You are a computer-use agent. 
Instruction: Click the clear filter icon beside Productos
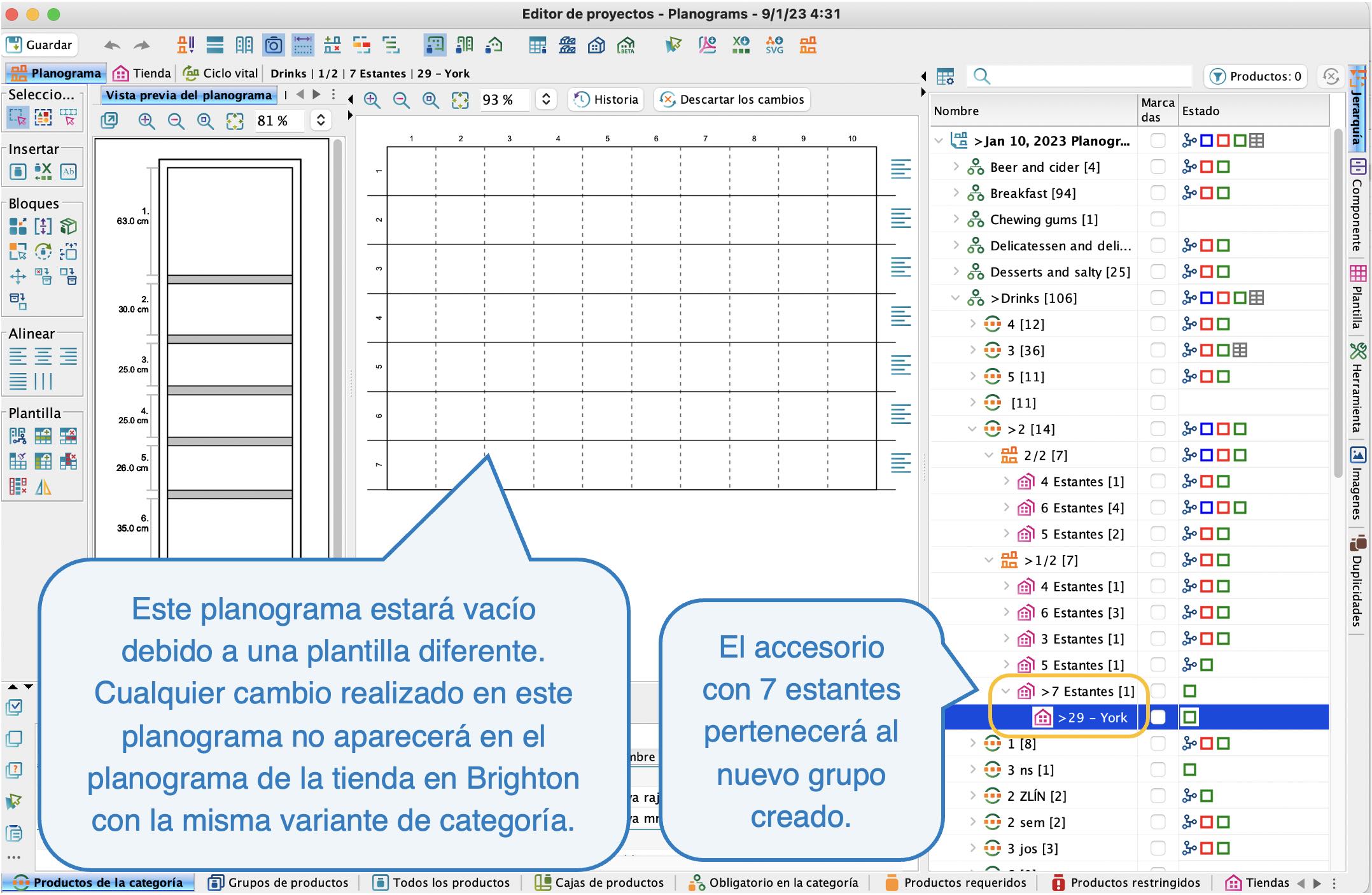point(1331,76)
